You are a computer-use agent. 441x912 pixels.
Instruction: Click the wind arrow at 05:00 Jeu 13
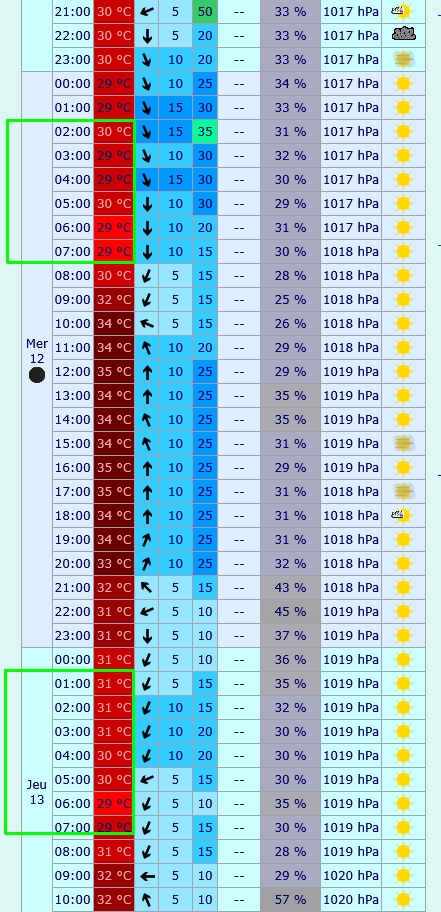click(x=147, y=779)
